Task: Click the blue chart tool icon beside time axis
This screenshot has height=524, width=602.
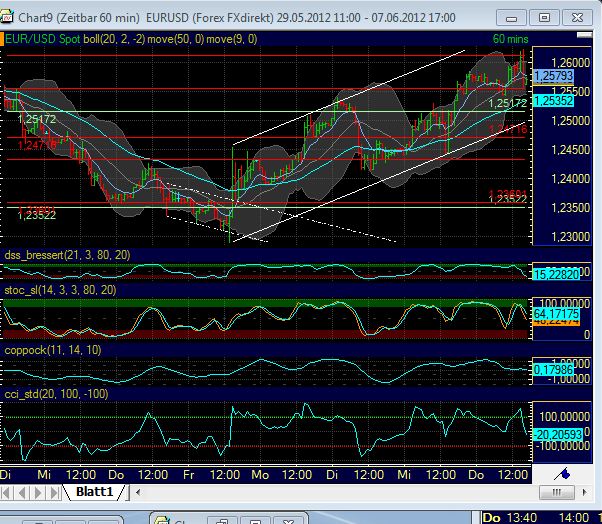Action: [x=562, y=474]
